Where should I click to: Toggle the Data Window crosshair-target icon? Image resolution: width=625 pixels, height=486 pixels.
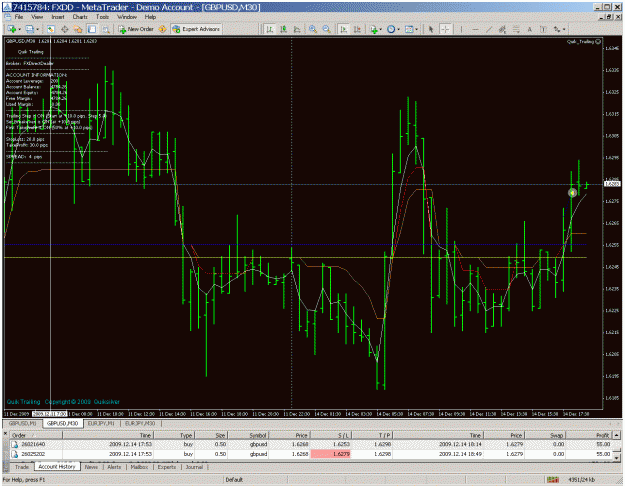[x=65, y=29]
